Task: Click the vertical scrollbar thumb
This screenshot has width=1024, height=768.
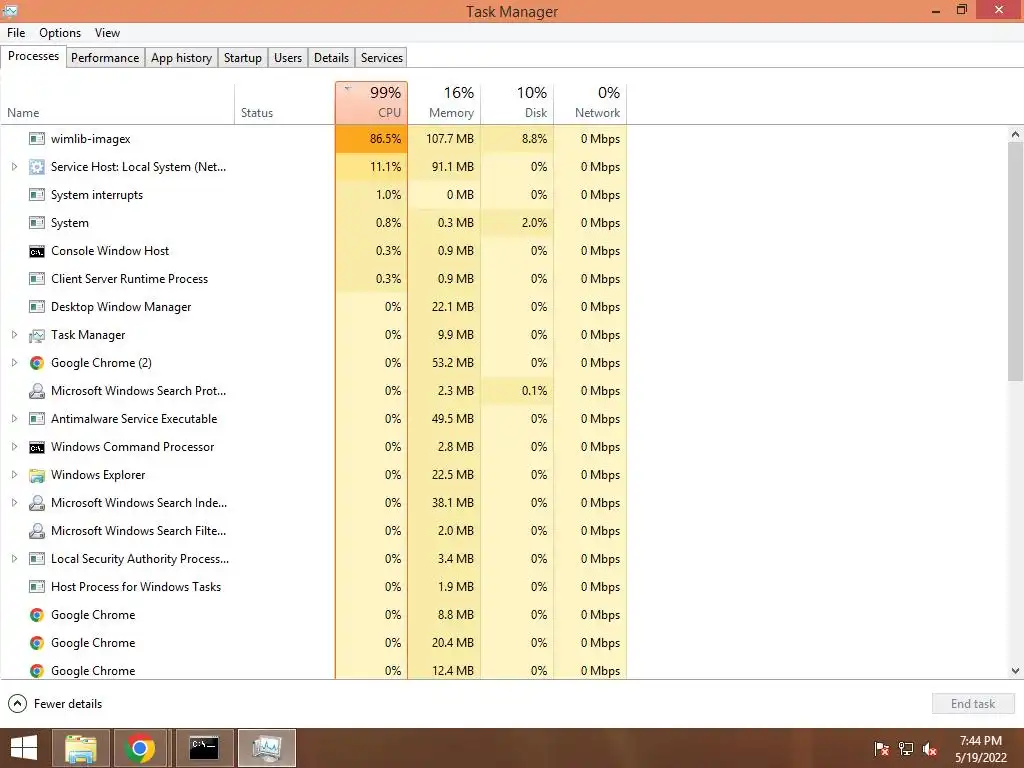Action: click(1015, 261)
